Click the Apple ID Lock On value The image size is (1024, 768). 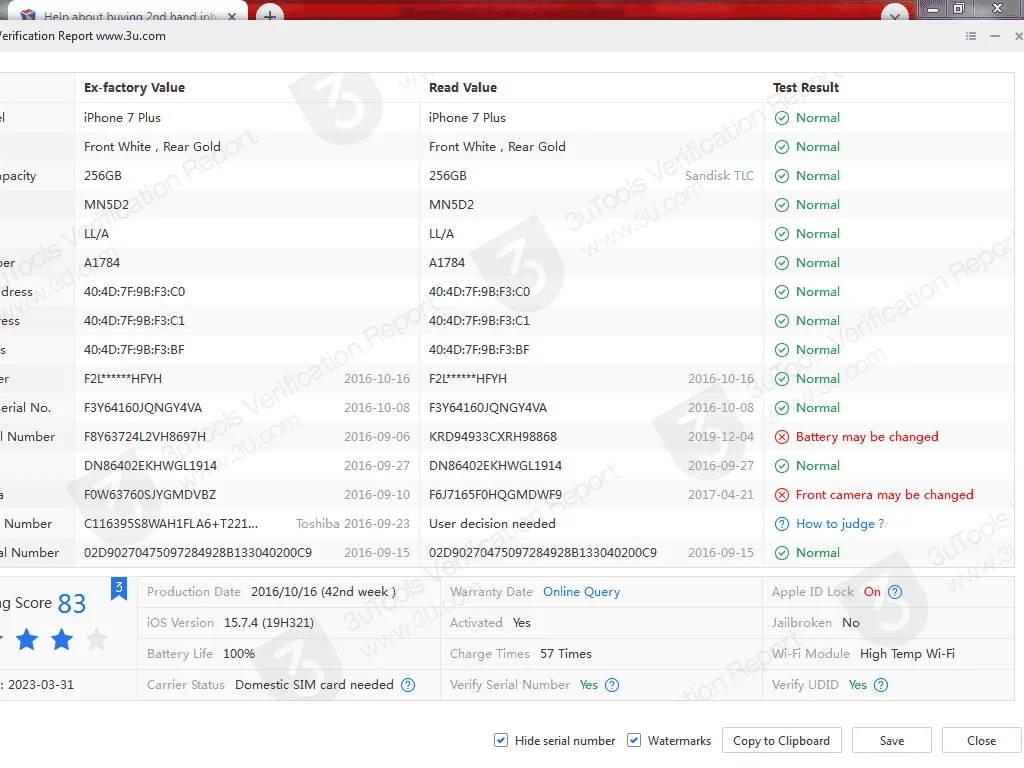872,592
